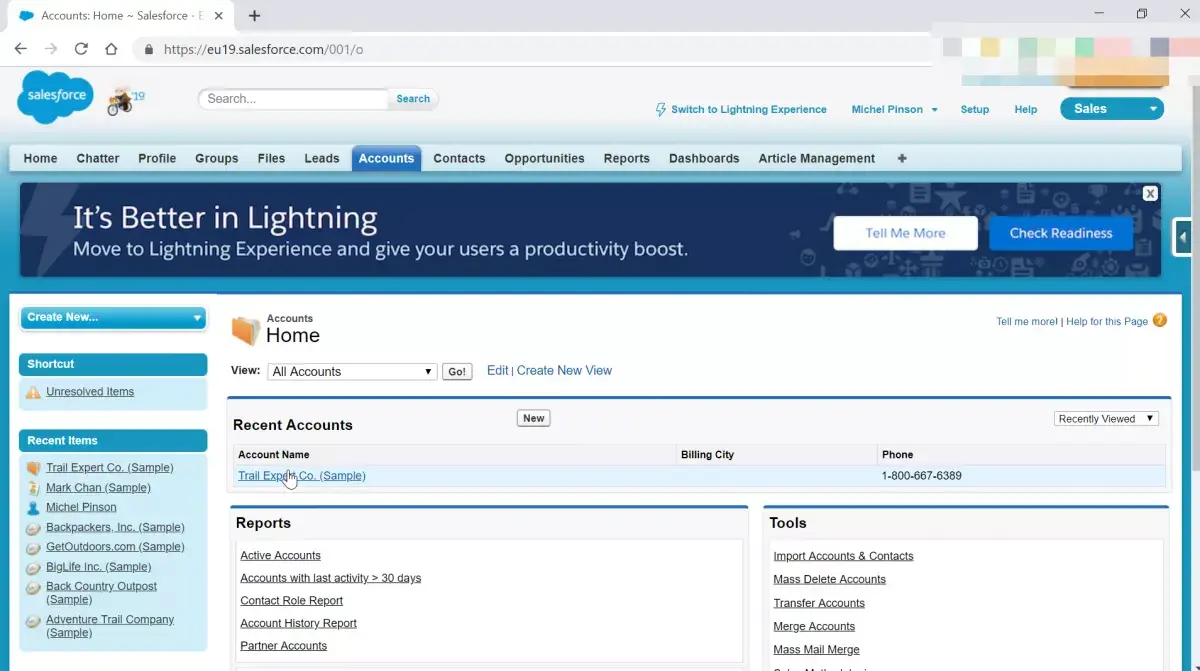Click the browser back arrow
The height and width of the screenshot is (671, 1200).
pos(20,48)
